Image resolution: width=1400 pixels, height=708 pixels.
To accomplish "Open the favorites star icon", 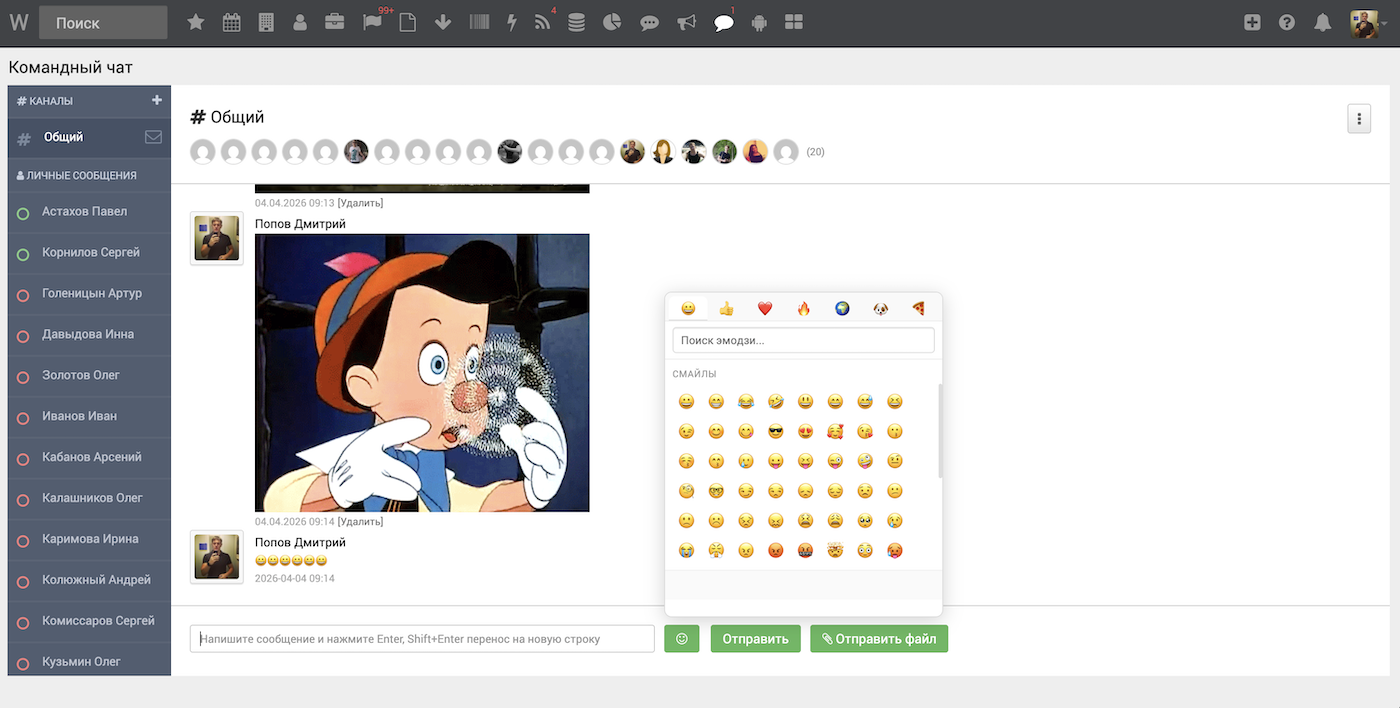I will (196, 22).
